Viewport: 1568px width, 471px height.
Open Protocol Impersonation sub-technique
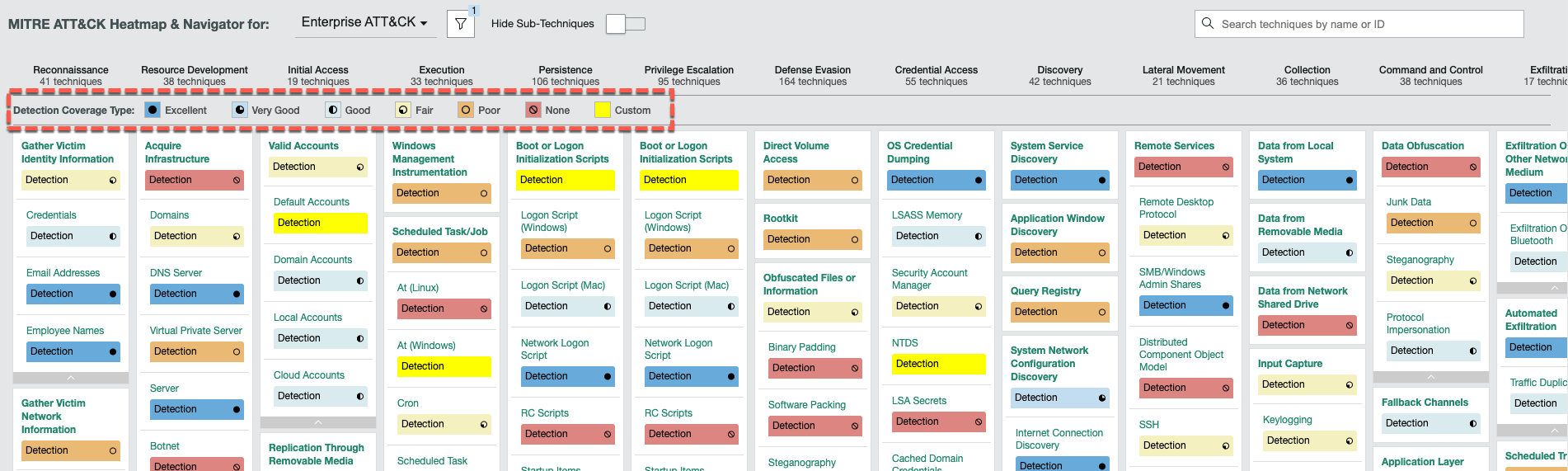(1418, 323)
